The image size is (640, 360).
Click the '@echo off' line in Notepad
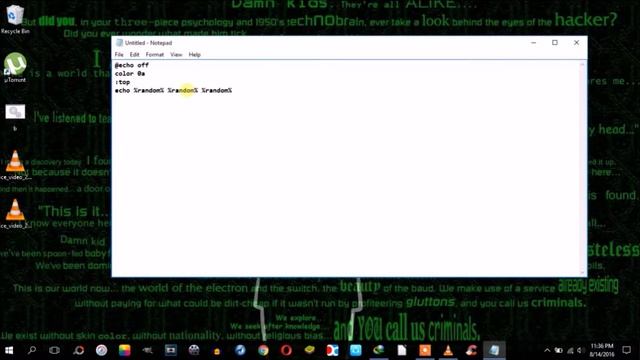coord(132,65)
